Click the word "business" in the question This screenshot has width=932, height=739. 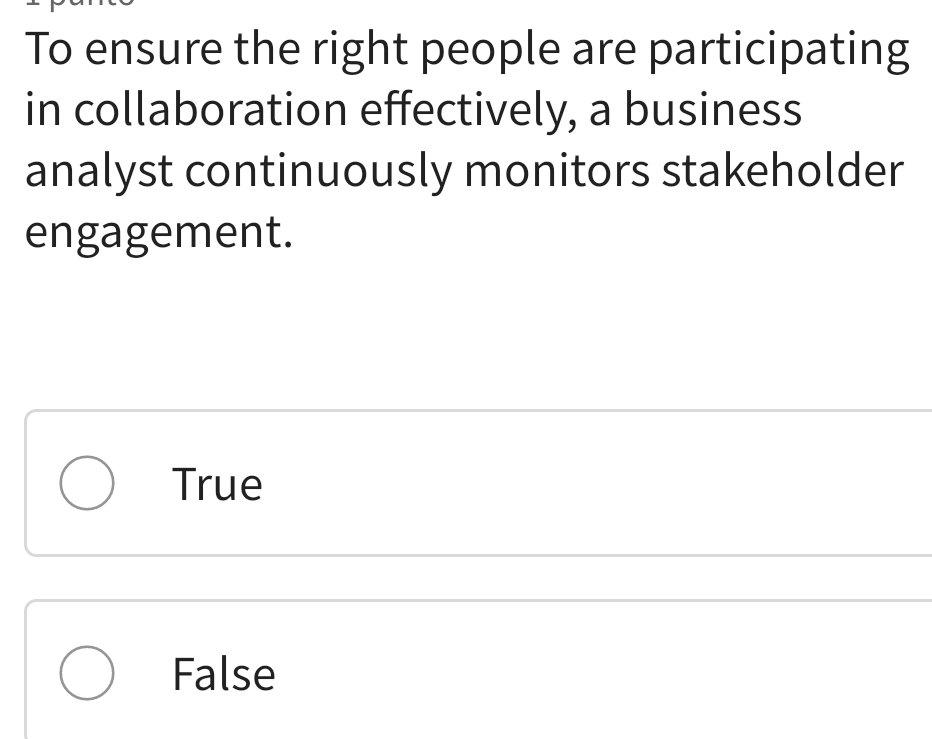[x=713, y=109]
